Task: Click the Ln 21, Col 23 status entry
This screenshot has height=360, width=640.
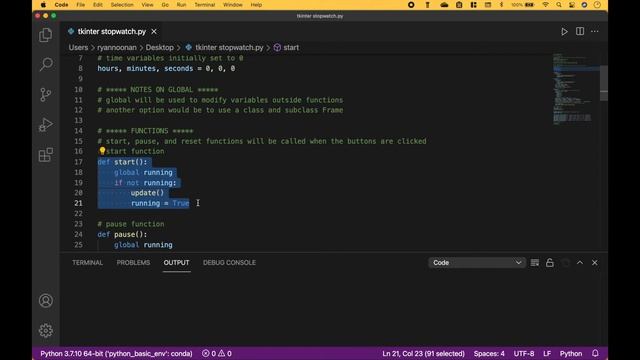Action: [423, 353]
